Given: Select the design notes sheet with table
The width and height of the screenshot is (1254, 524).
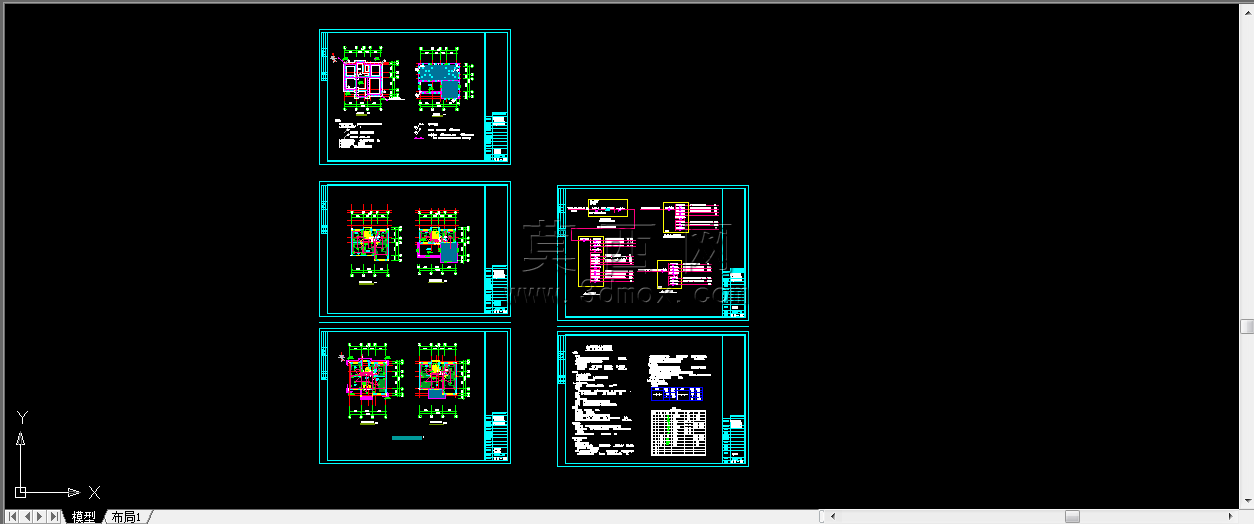Looking at the screenshot, I should pyautogui.click(x=653, y=399).
